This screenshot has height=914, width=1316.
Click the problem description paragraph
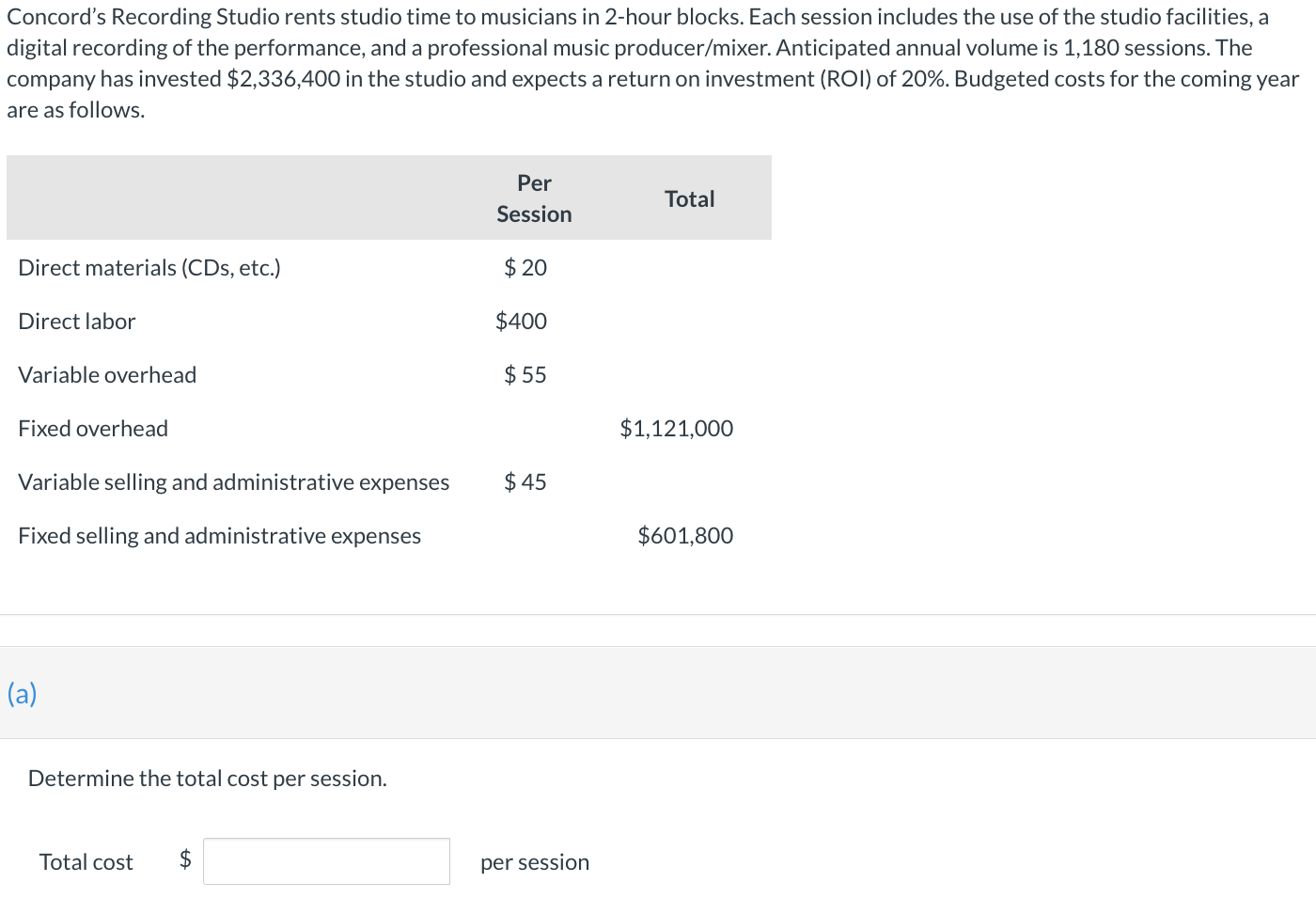coord(653,63)
